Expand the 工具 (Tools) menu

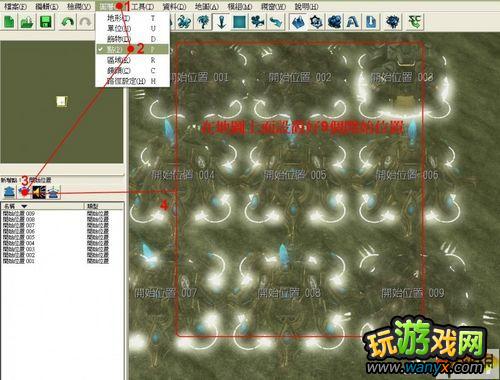click(143, 6)
